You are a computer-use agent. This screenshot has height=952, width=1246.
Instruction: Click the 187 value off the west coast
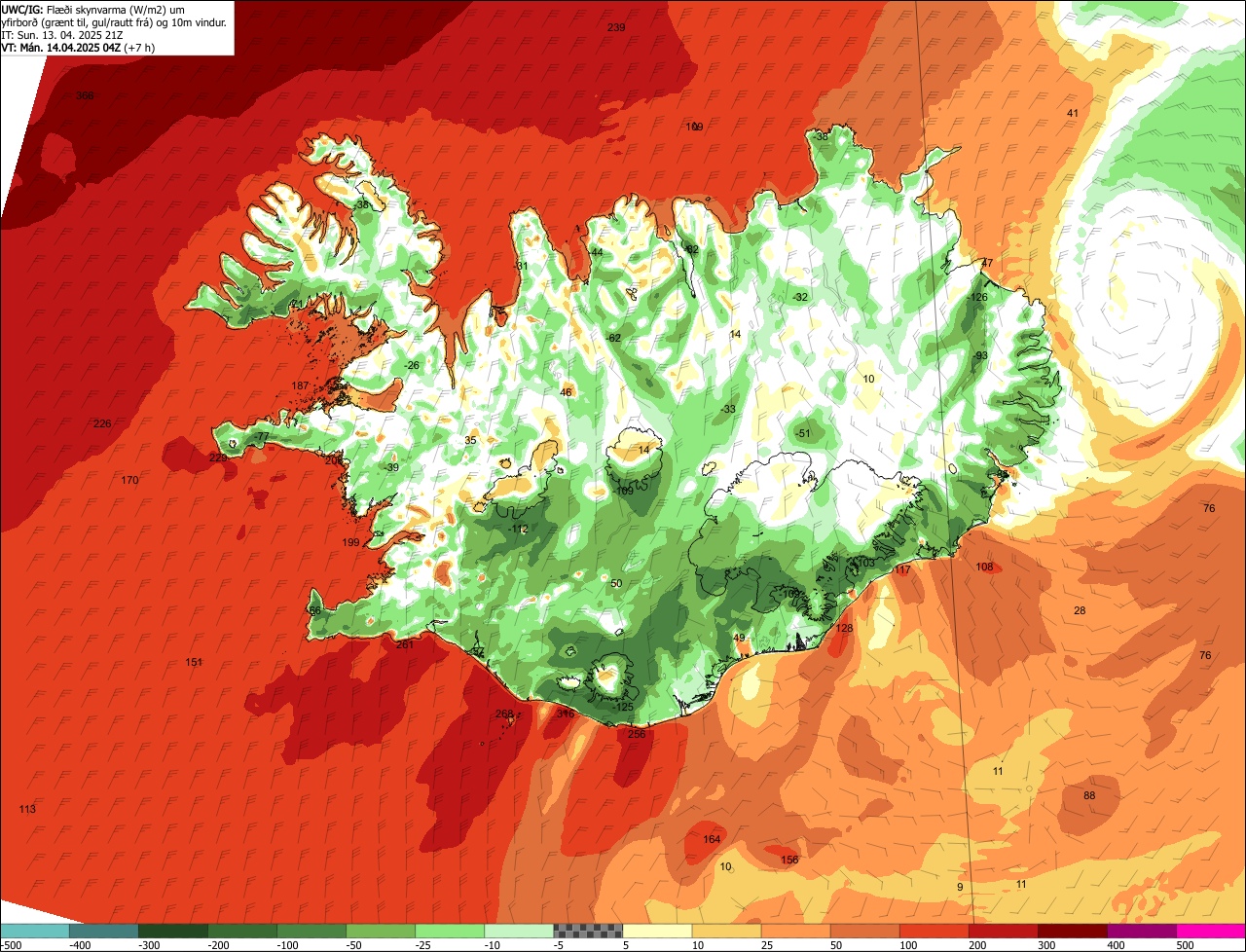[x=300, y=385]
